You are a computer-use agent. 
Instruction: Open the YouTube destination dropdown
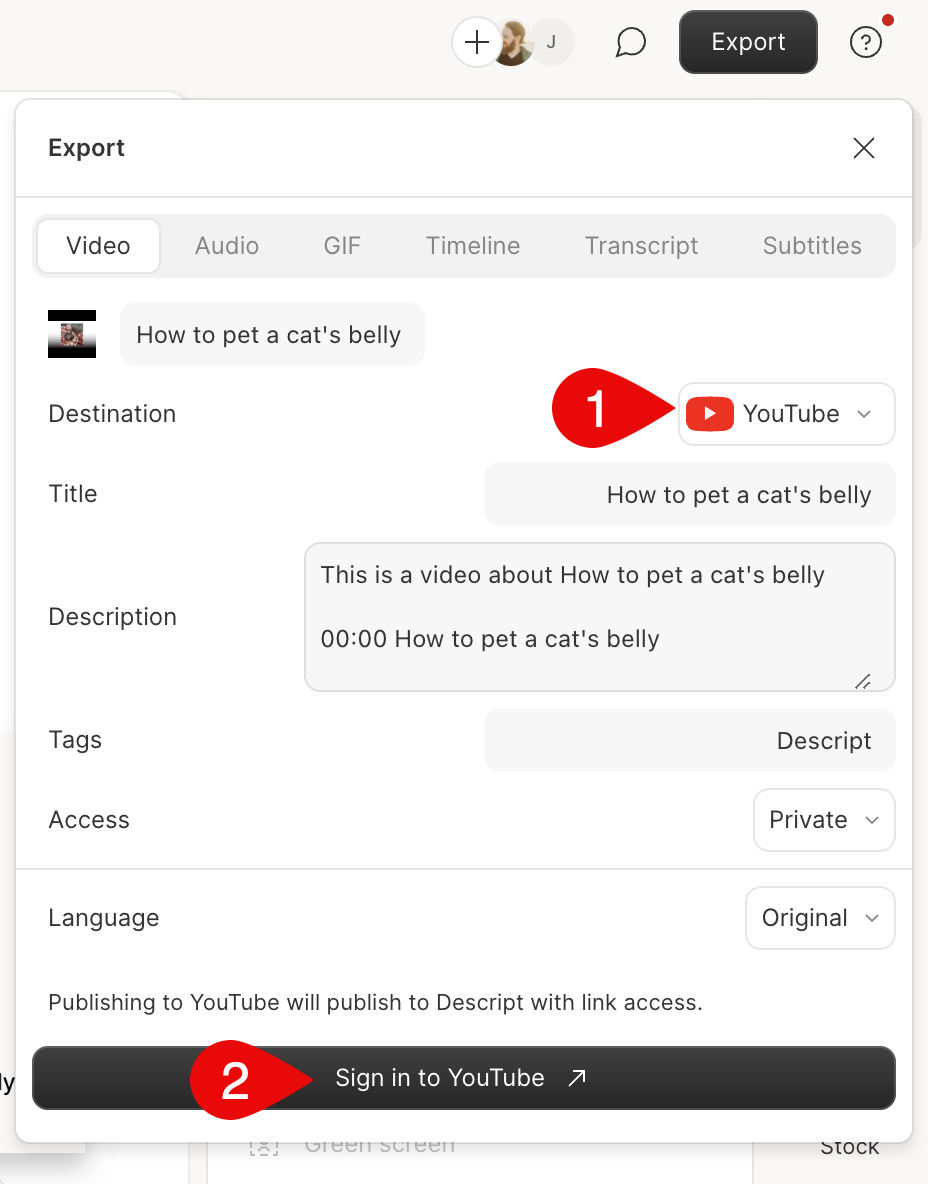[787, 414]
